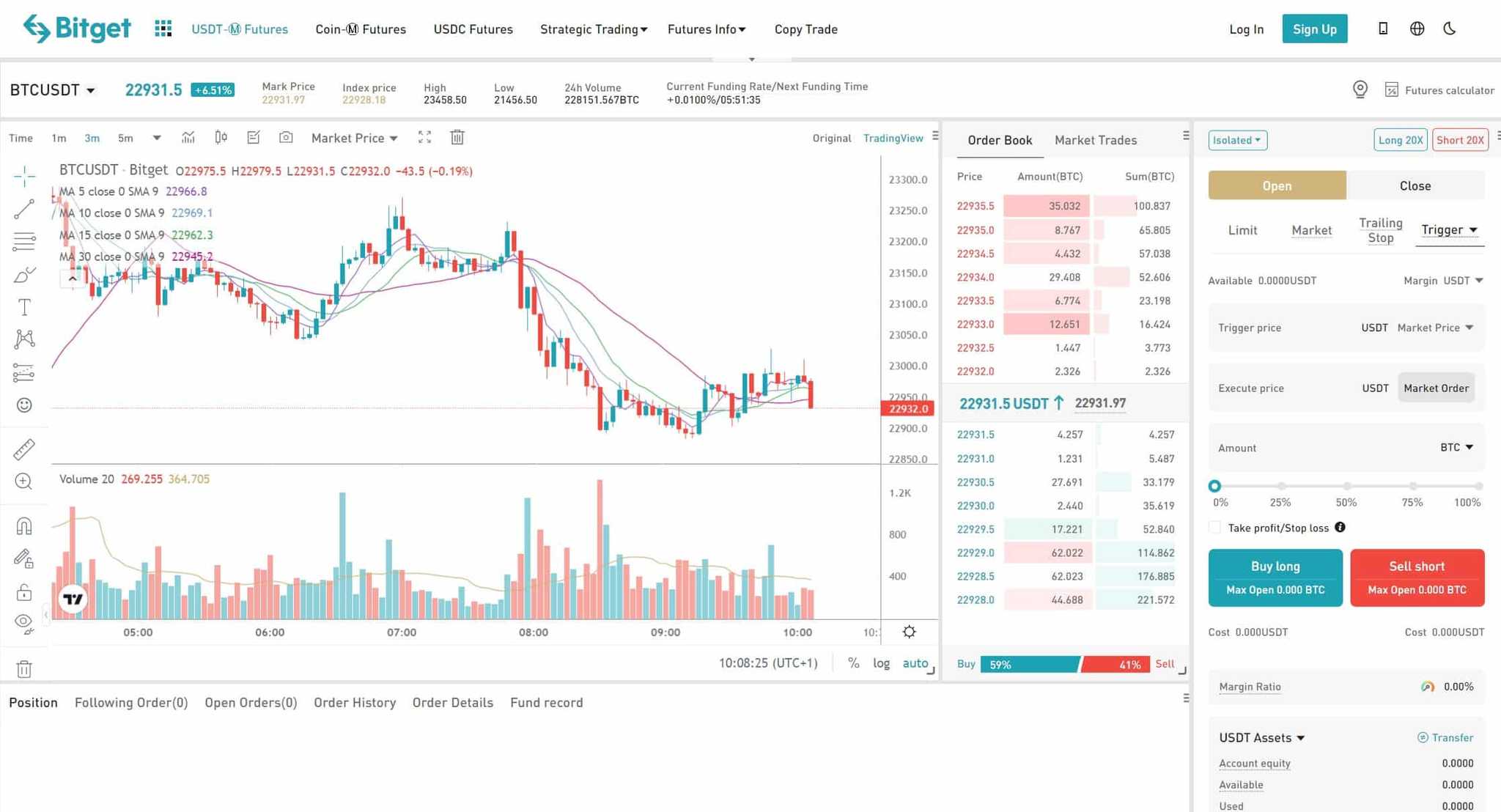
Task: Toggle the log scale on chart
Action: click(x=881, y=663)
